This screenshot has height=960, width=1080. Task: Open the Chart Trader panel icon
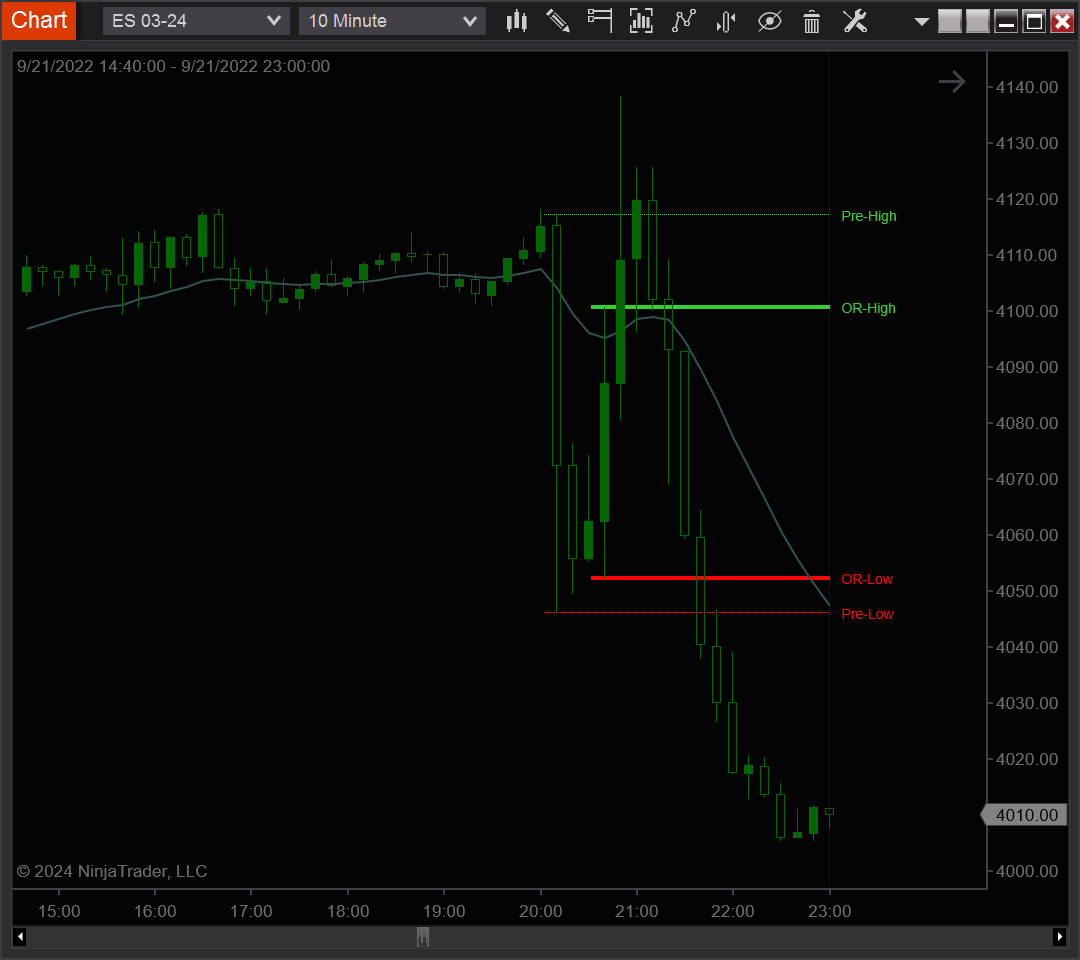(x=600, y=21)
